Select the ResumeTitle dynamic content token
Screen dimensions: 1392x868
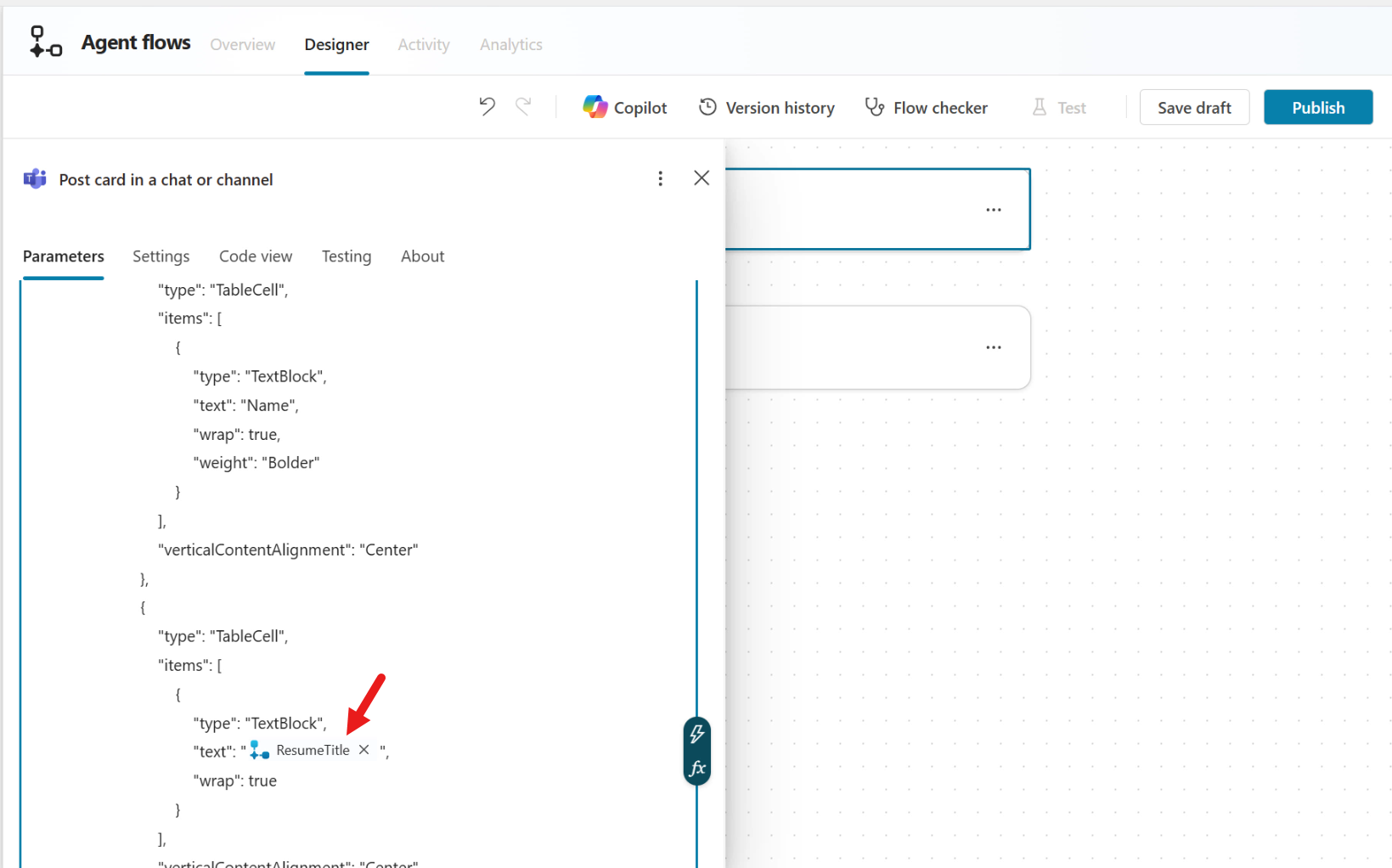point(311,751)
